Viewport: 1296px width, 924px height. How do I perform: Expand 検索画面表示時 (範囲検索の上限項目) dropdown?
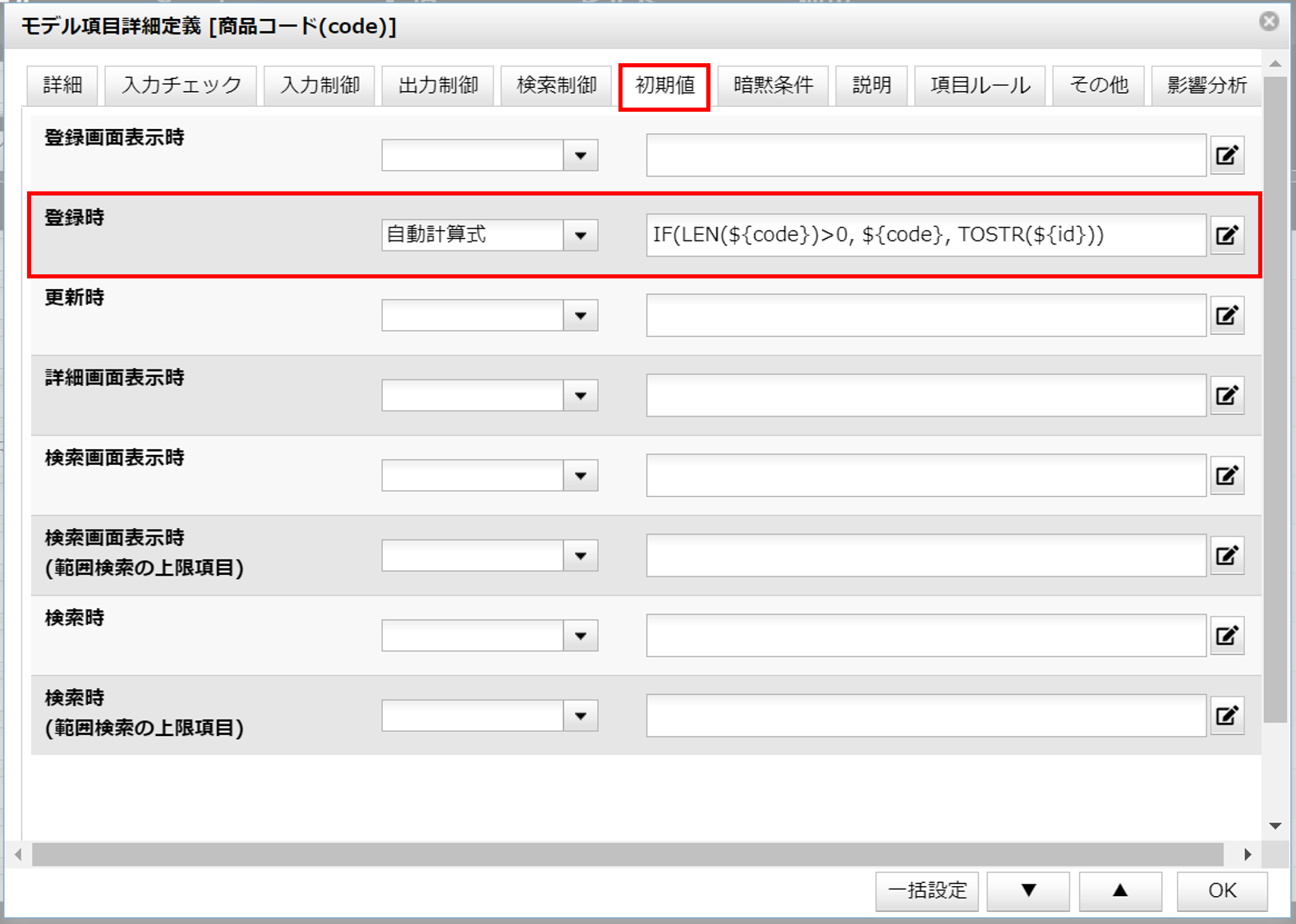(x=581, y=556)
